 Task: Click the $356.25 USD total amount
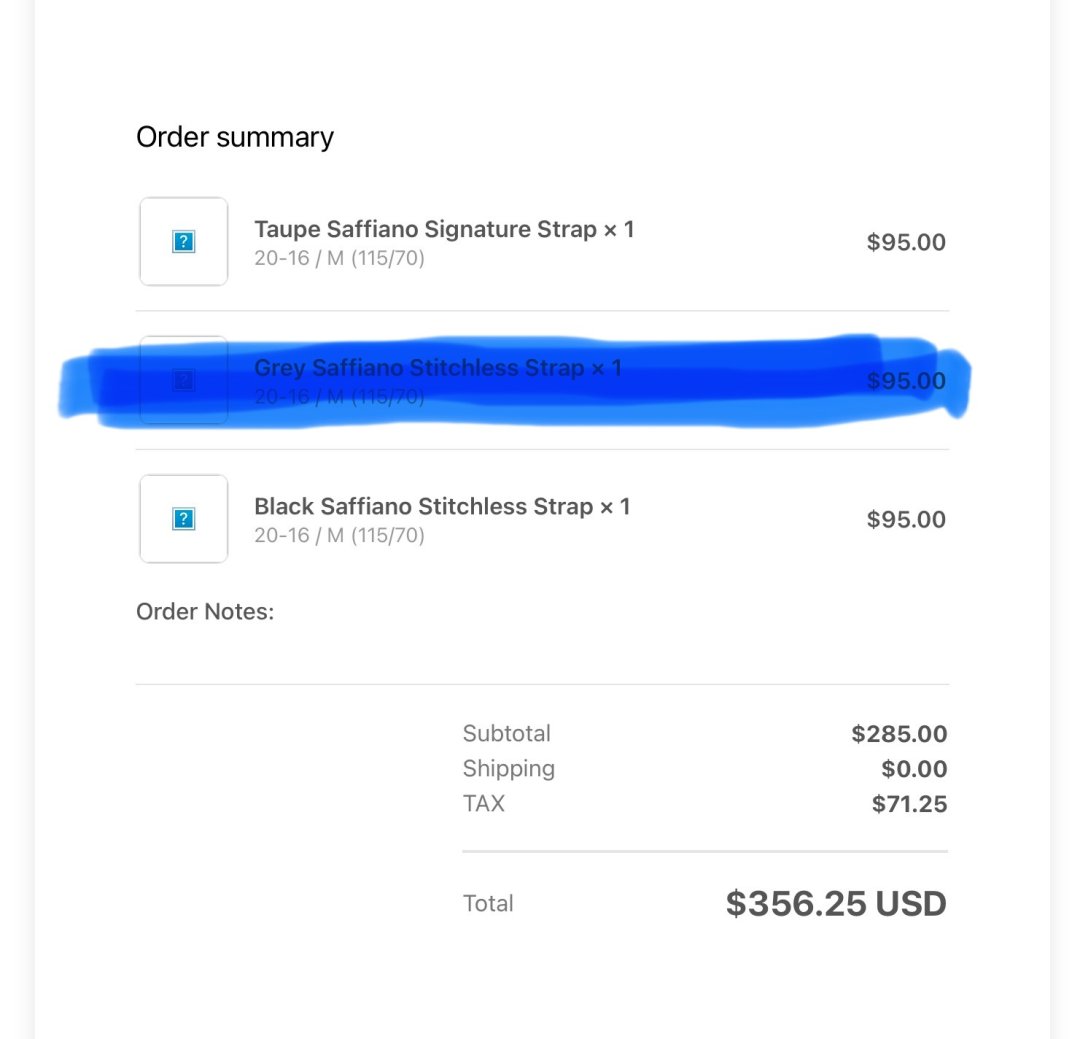tap(836, 903)
